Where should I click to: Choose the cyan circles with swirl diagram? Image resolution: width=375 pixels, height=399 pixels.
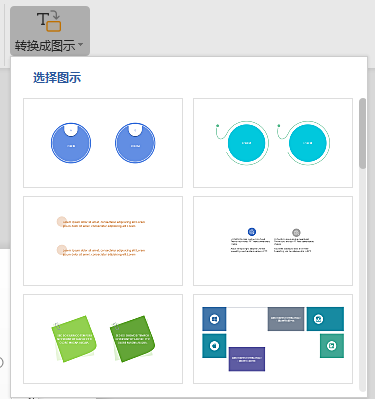click(273, 143)
